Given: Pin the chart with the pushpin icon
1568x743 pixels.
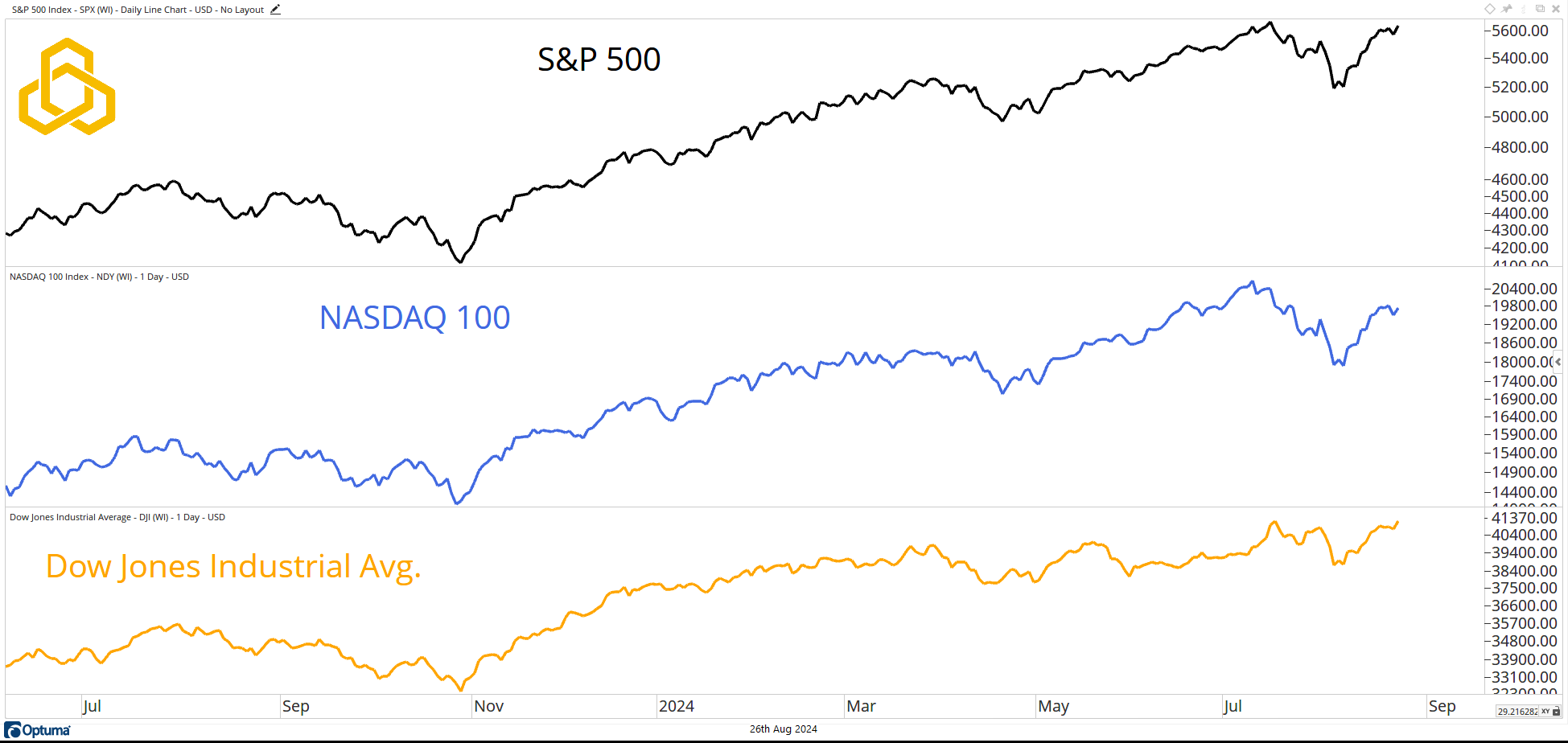Looking at the screenshot, I should click(x=1507, y=9).
